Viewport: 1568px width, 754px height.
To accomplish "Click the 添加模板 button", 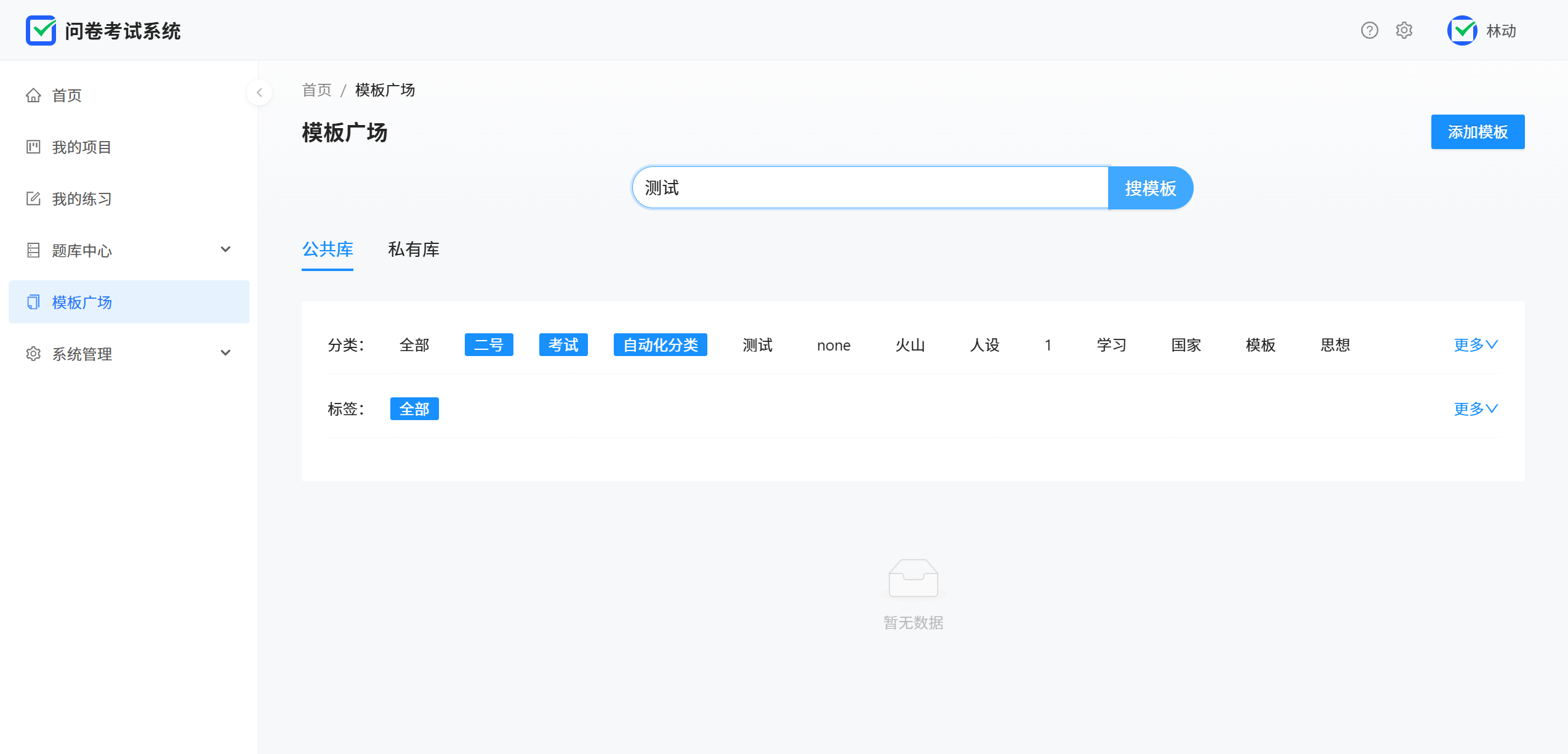I will [1478, 132].
